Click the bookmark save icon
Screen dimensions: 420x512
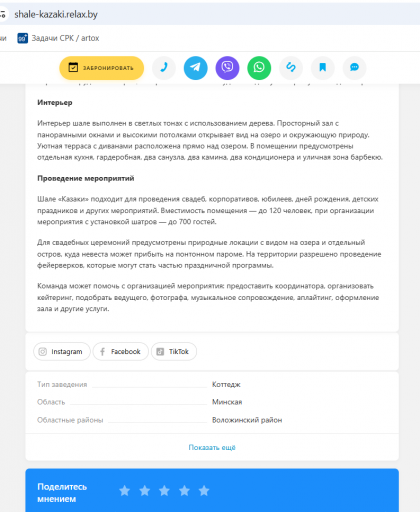(323, 68)
